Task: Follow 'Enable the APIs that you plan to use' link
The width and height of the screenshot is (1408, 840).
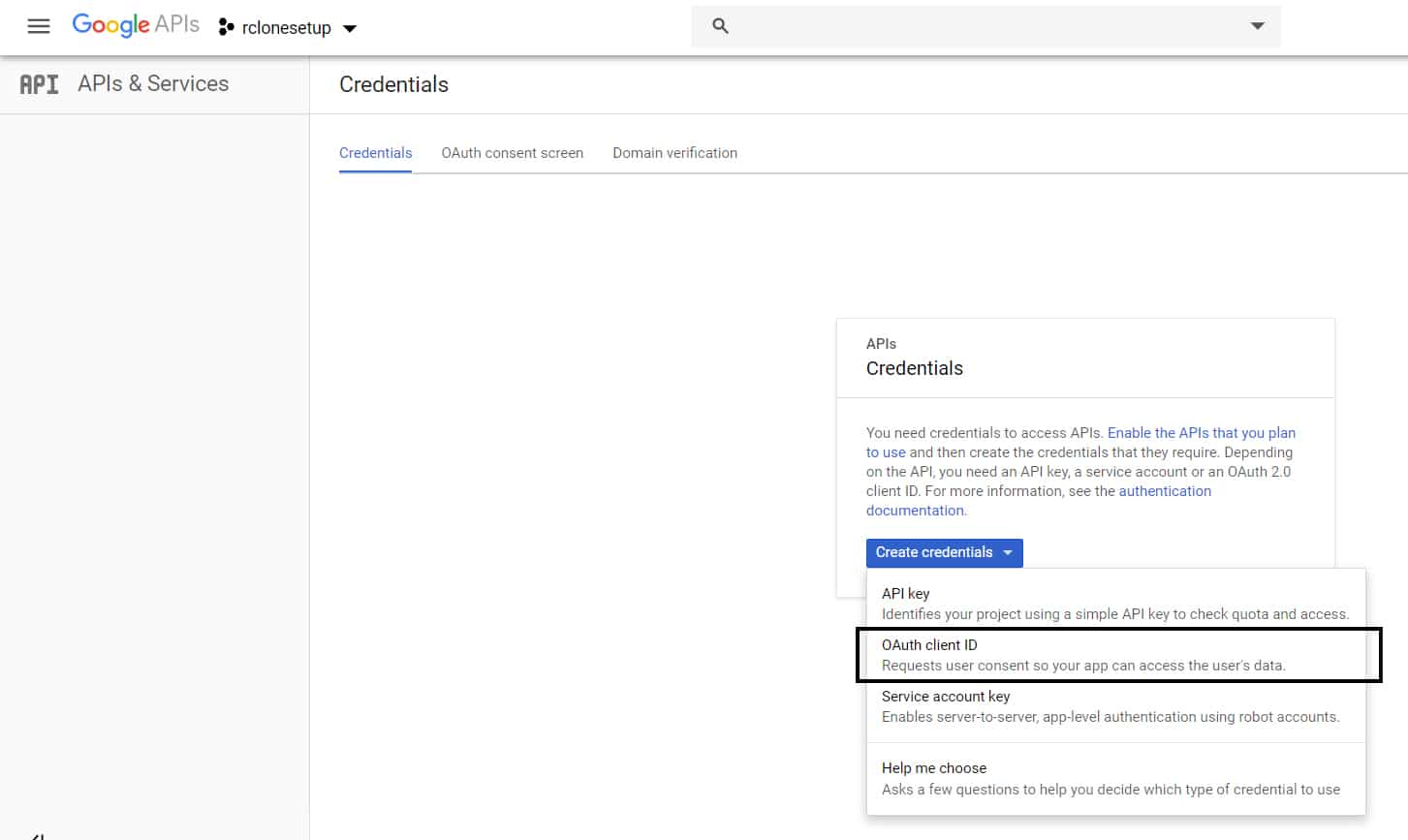Action: click(x=1201, y=433)
